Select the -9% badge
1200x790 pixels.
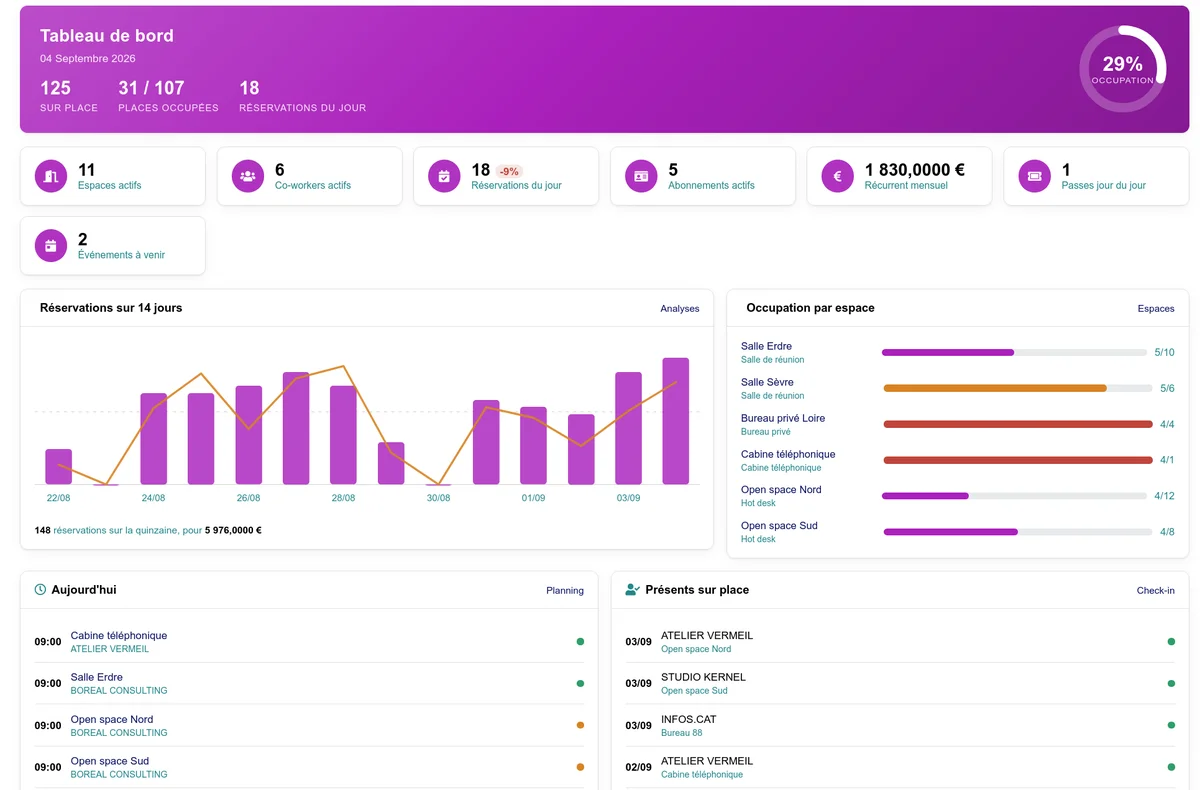(509, 171)
